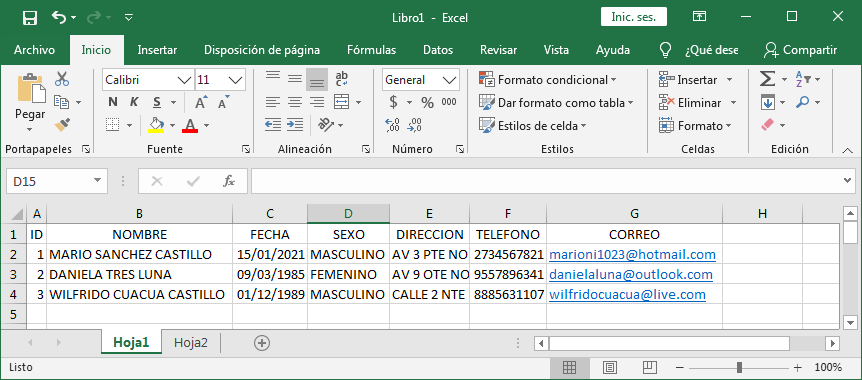This screenshot has width=862, height=380.
Task: Click the Compartir share button
Action: [x=800, y=50]
